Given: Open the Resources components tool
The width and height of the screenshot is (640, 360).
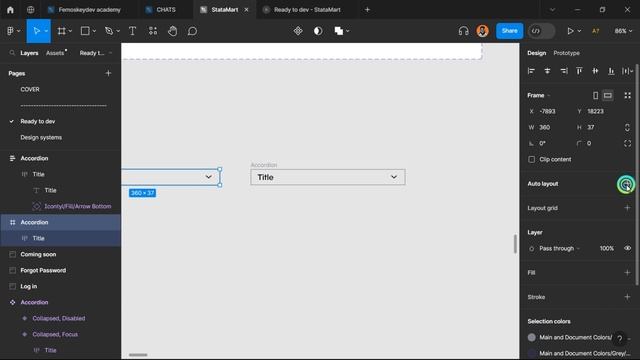Looking at the screenshot, I should click(x=153, y=31).
